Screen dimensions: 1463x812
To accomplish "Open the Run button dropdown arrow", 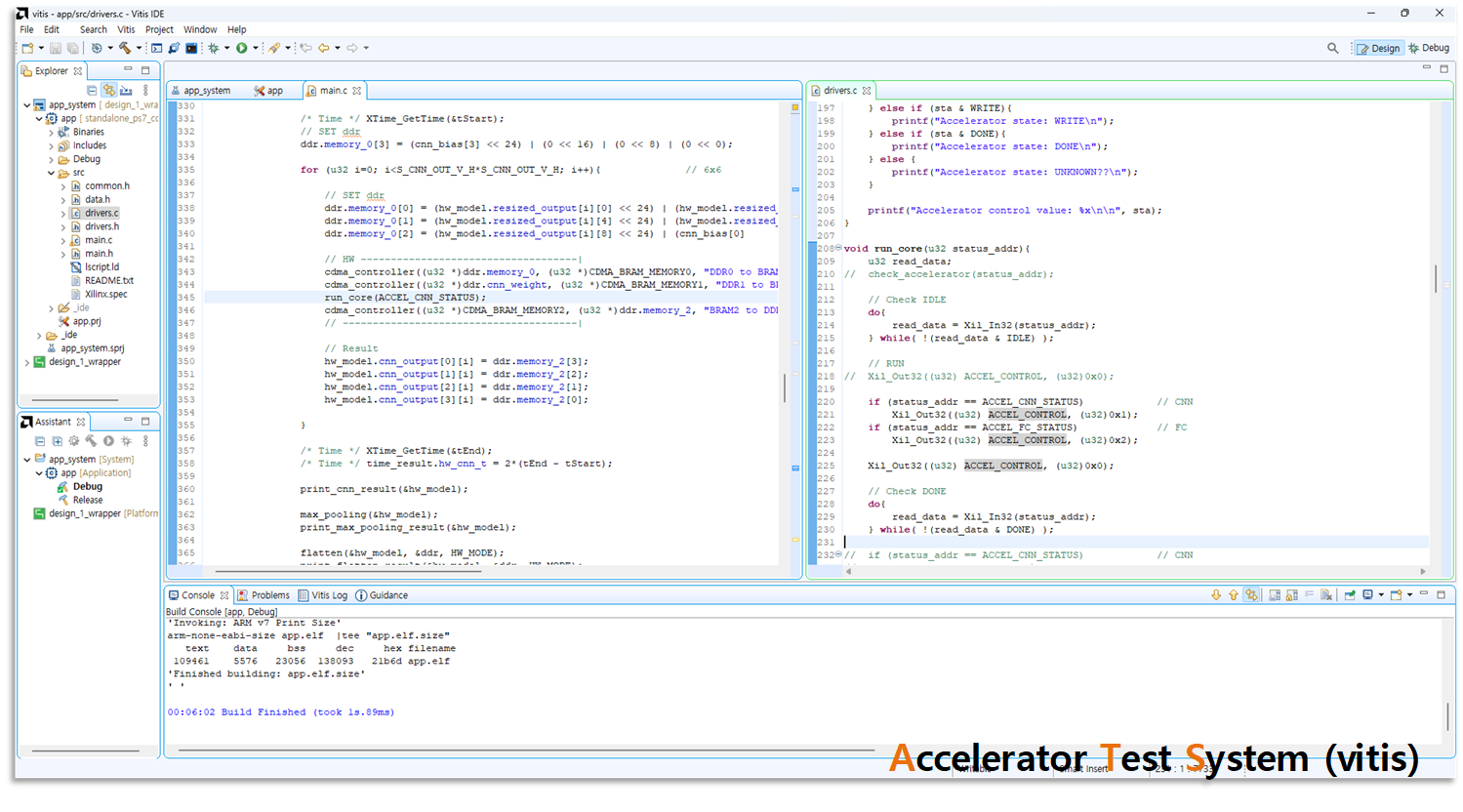I will pyautogui.click(x=256, y=48).
